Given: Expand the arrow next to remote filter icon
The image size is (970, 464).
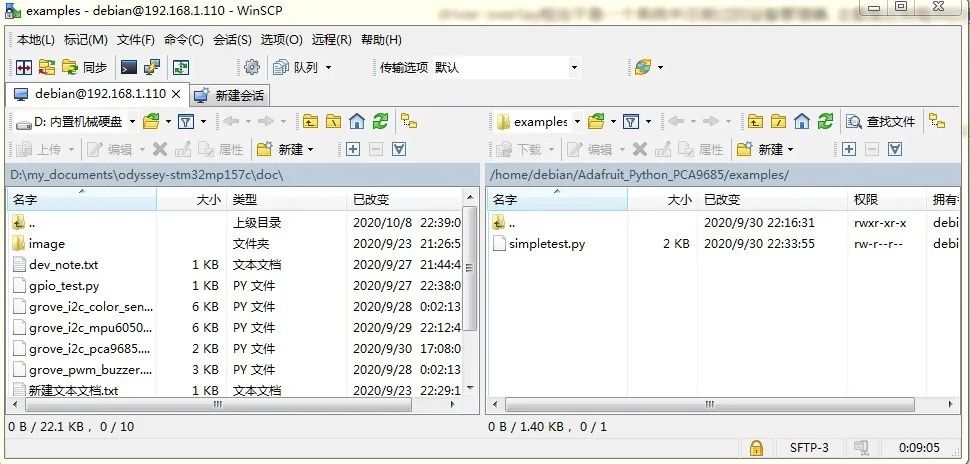Looking at the screenshot, I should click(x=648, y=122).
